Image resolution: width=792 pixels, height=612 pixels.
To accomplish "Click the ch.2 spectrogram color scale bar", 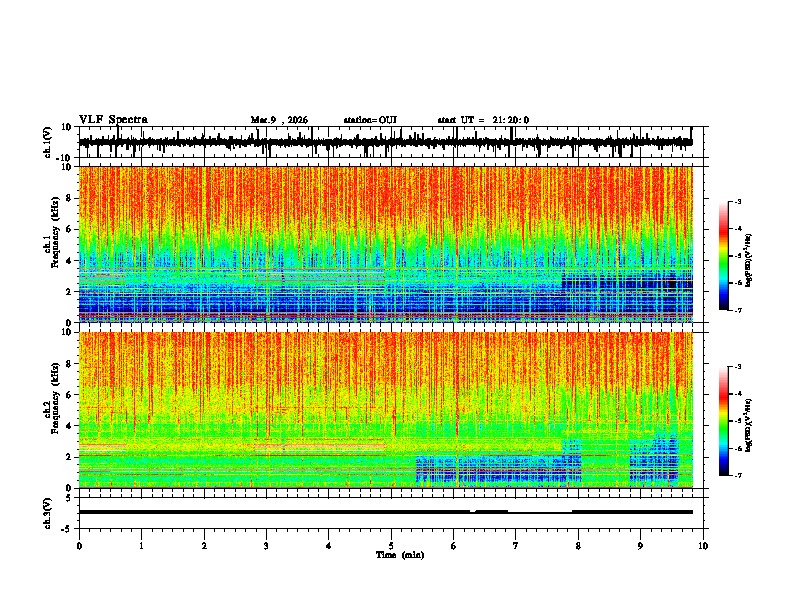I will pyautogui.click(x=724, y=421).
